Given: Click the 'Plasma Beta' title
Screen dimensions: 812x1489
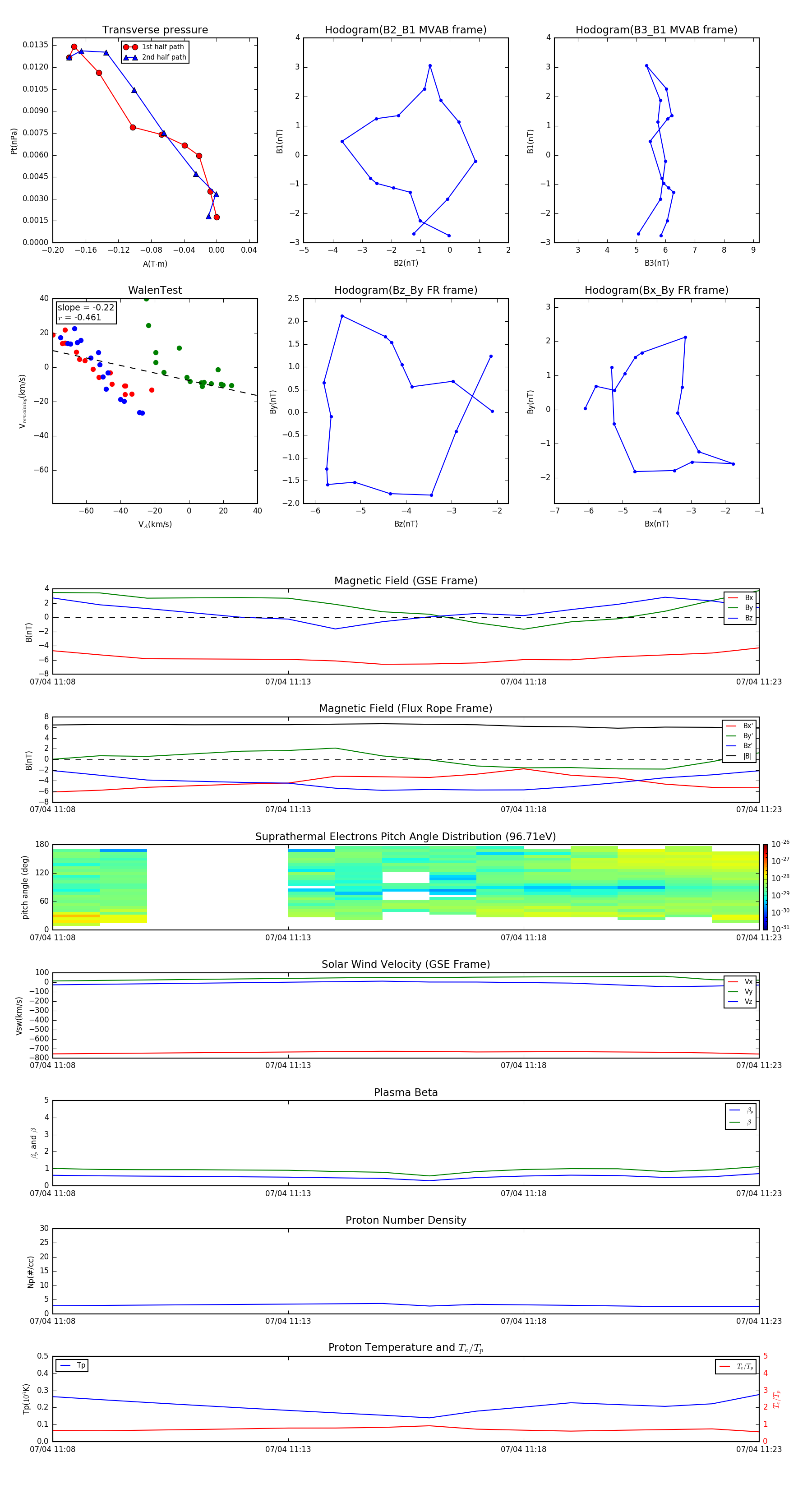Looking at the screenshot, I should (x=406, y=1092).
